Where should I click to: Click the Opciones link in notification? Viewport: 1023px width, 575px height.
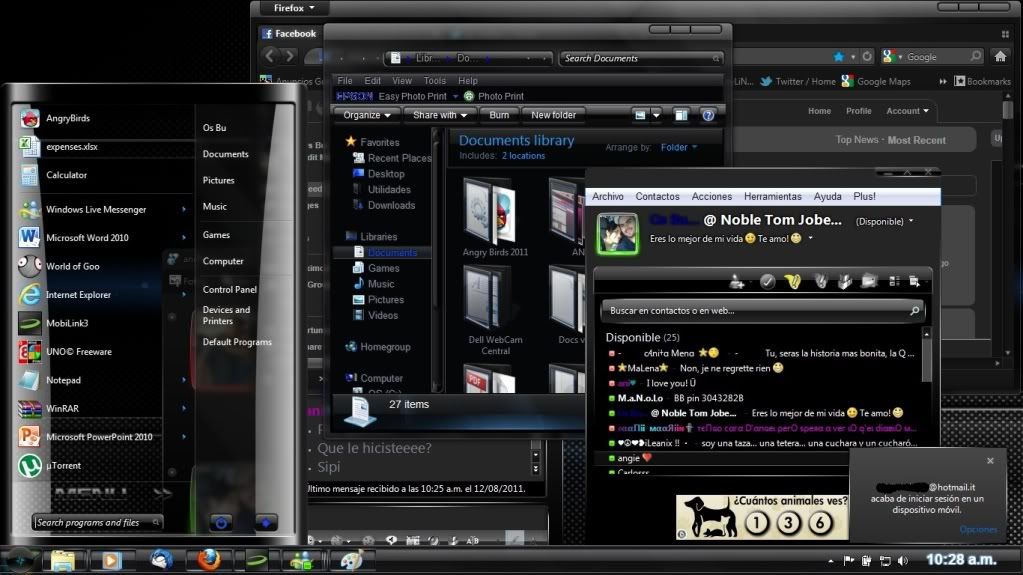coord(978,529)
